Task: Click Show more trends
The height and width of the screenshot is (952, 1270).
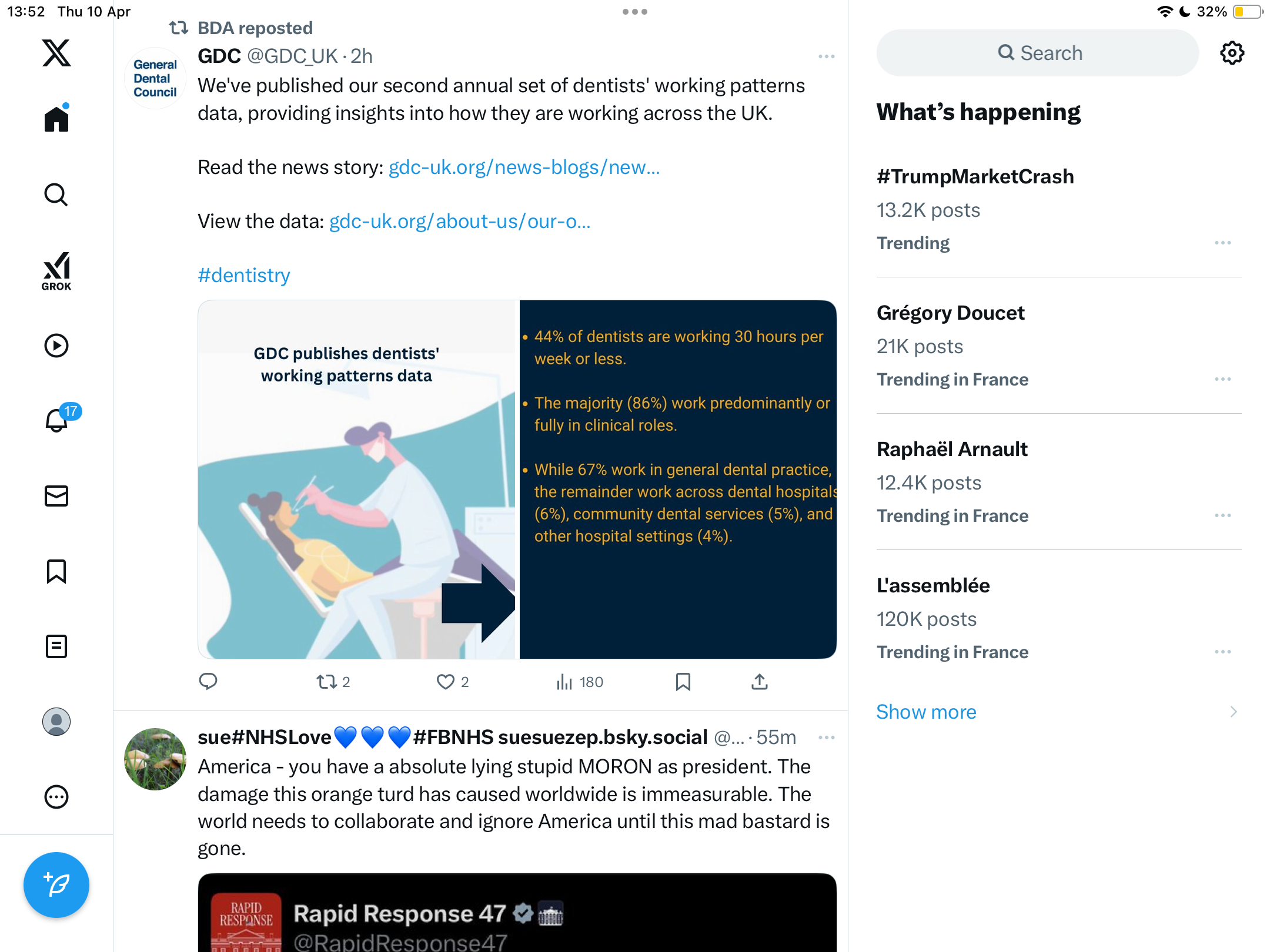Action: (x=926, y=712)
